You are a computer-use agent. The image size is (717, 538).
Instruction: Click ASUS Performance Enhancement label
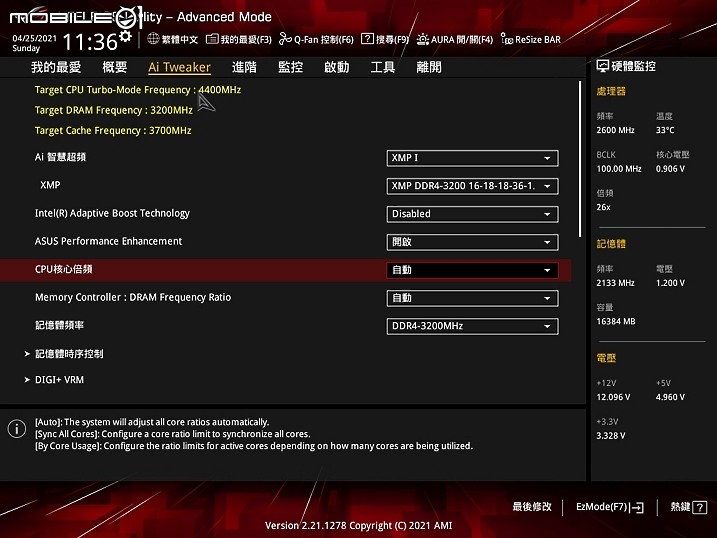click(108, 241)
